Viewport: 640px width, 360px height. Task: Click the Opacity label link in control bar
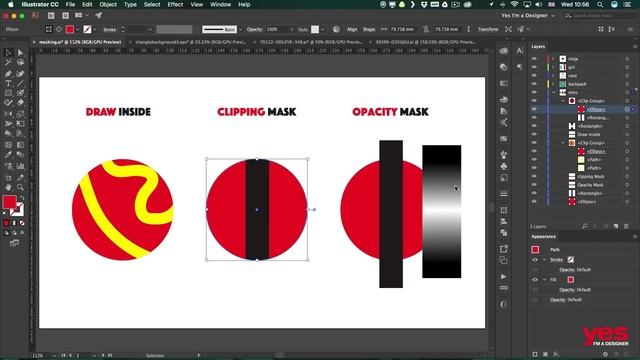click(x=255, y=29)
